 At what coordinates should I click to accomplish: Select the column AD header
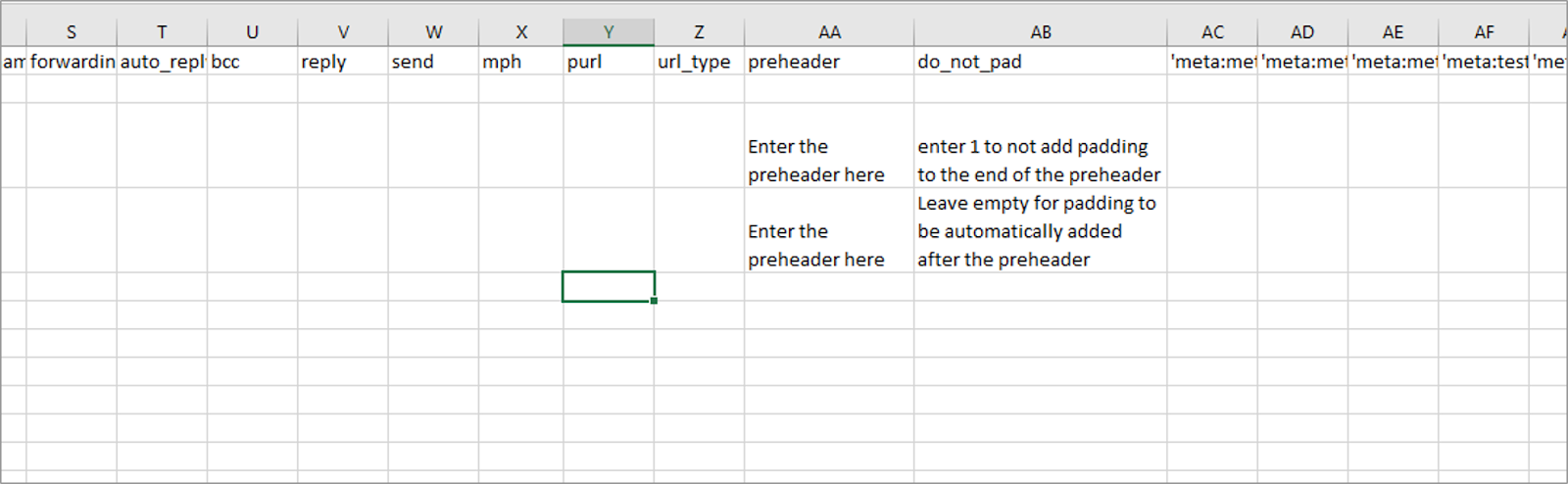coord(1302,32)
